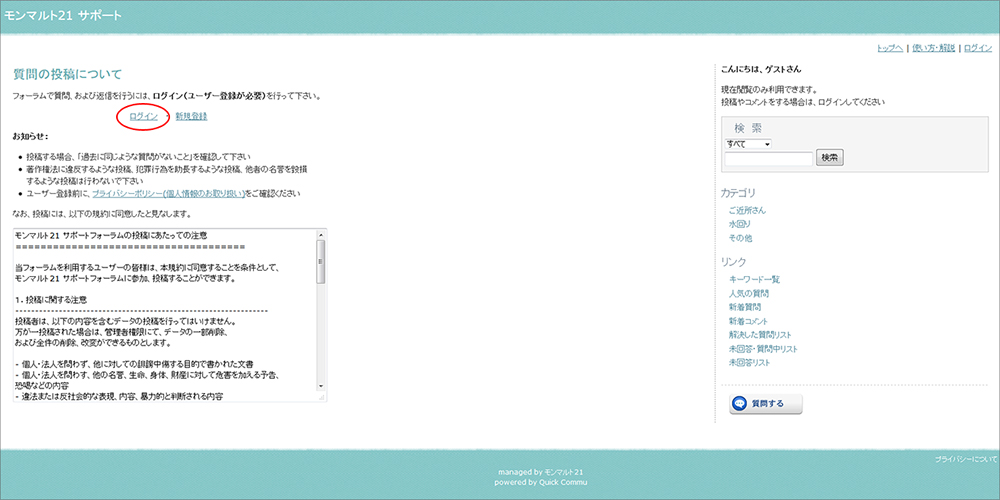Click the モンマルト21 サポート site title
Viewport: 1000px width, 500px height.
62,16
